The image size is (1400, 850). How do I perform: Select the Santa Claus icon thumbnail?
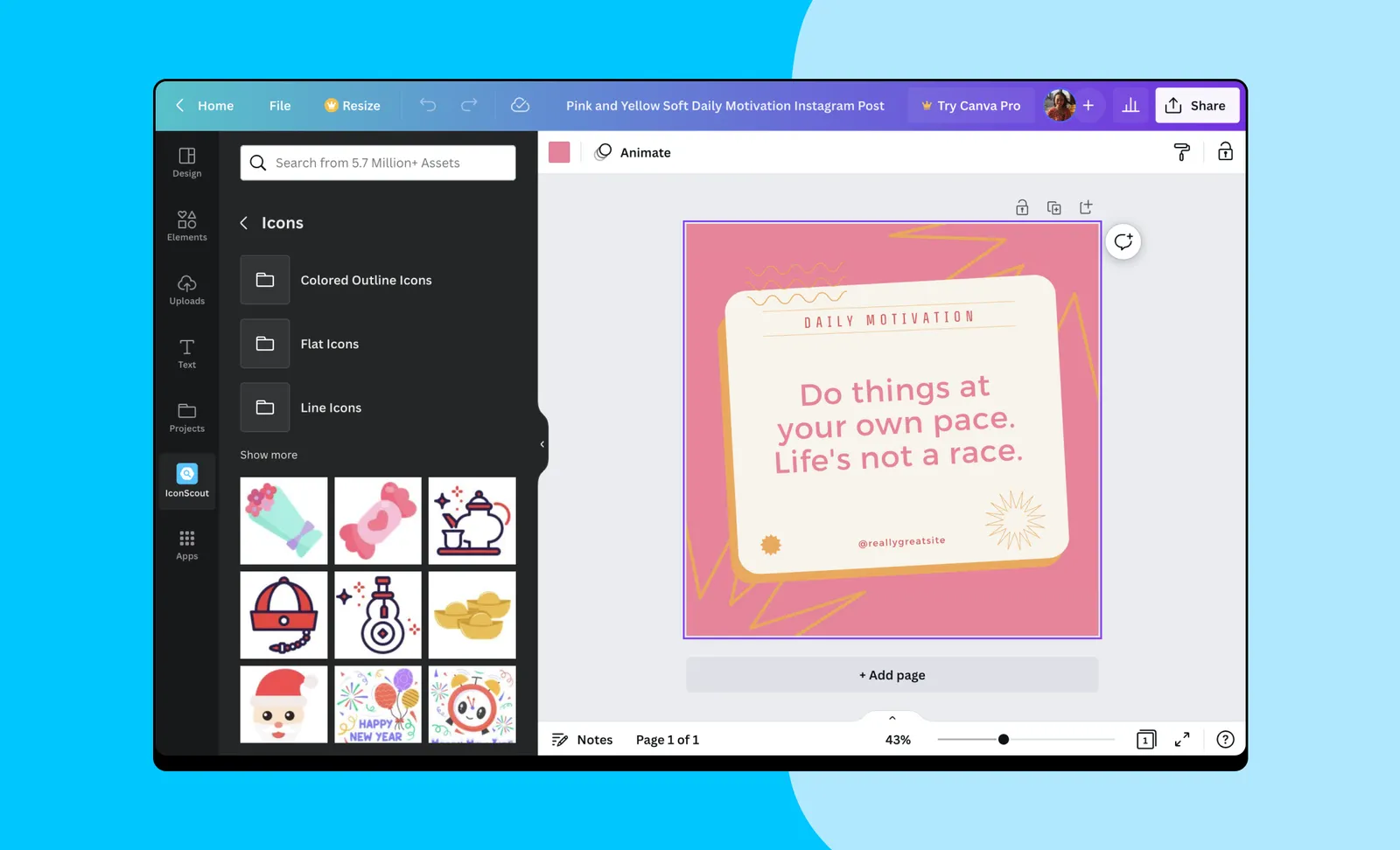(283, 704)
